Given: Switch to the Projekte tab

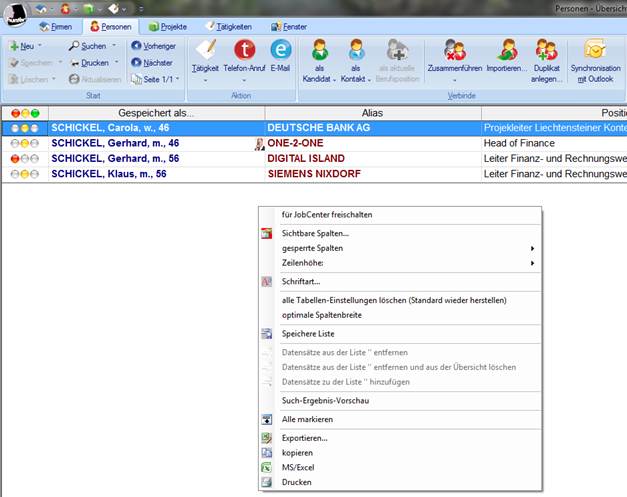Looking at the screenshot, I should click(167, 26).
